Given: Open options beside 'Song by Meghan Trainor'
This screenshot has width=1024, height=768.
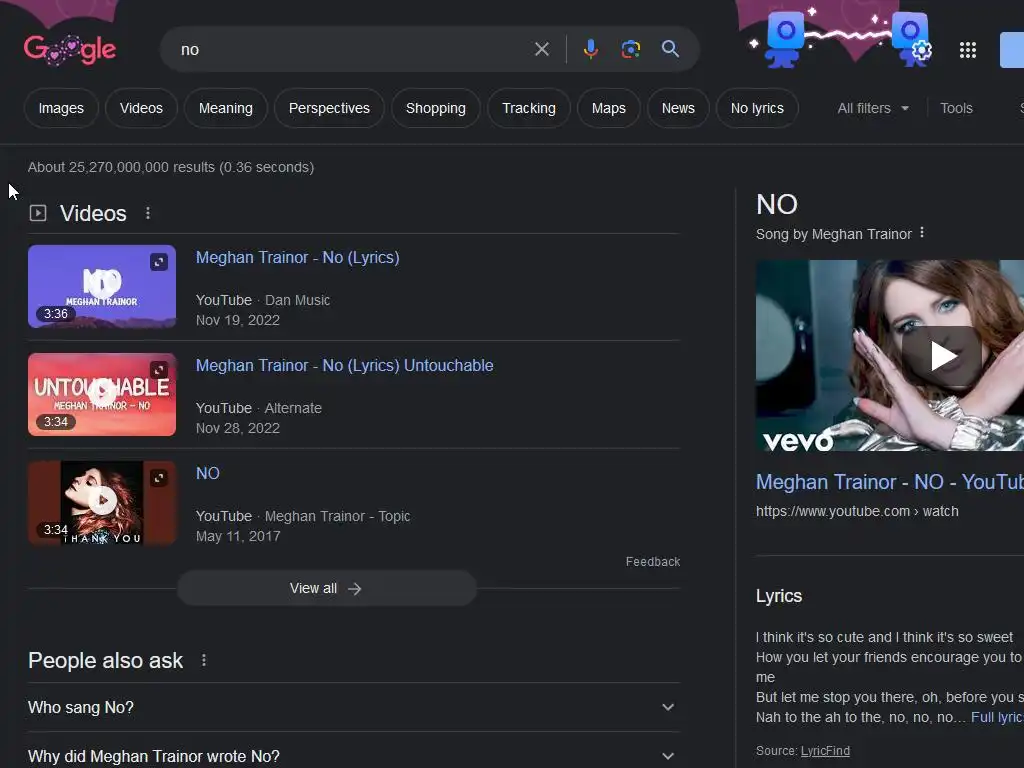Looking at the screenshot, I should coord(921,232).
